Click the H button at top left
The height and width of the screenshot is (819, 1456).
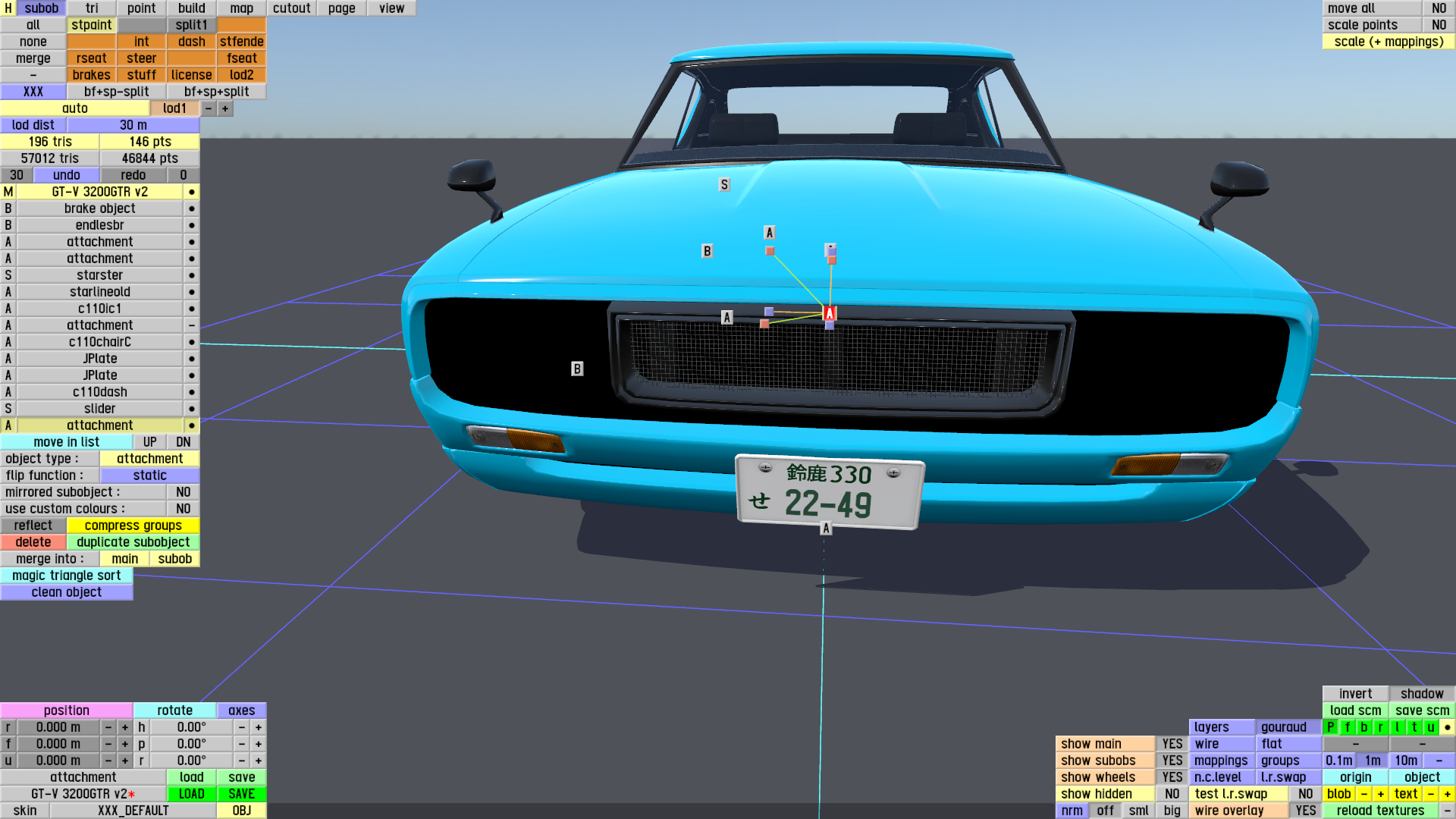[x=8, y=8]
